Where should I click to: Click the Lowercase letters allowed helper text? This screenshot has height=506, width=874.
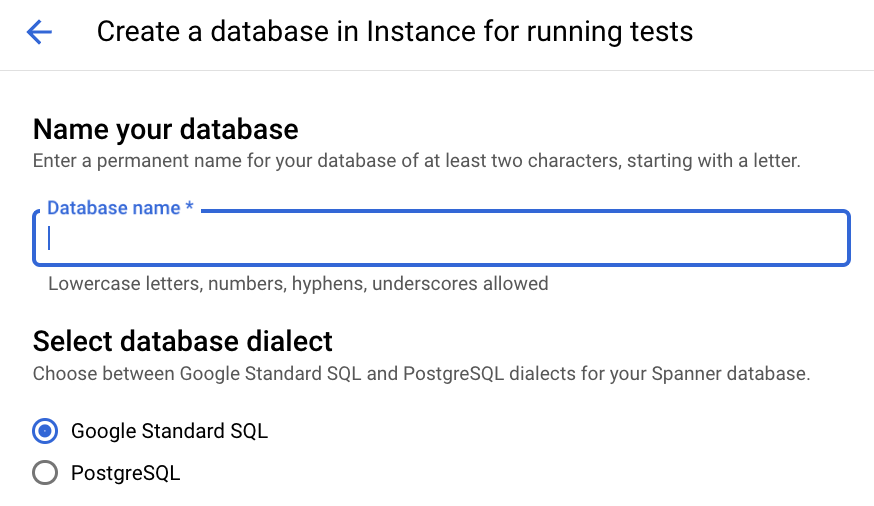pyautogui.click(x=298, y=284)
